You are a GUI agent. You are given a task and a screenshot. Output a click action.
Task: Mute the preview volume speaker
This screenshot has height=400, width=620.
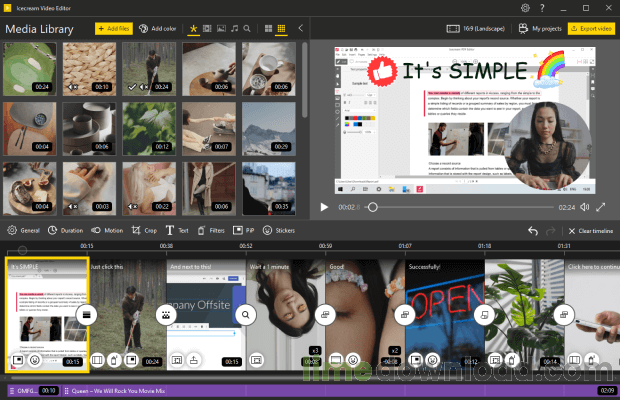pyautogui.click(x=584, y=207)
